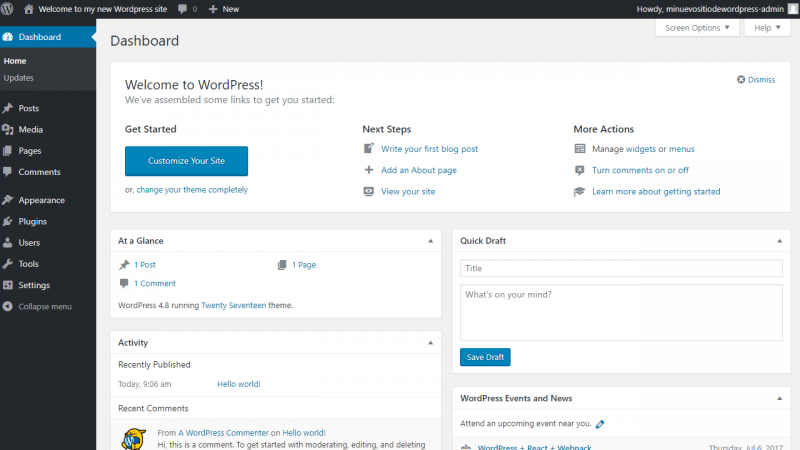This screenshot has height=450, width=800.
Task: Open the Hello world! link in Recent Comments
Action: (304, 433)
